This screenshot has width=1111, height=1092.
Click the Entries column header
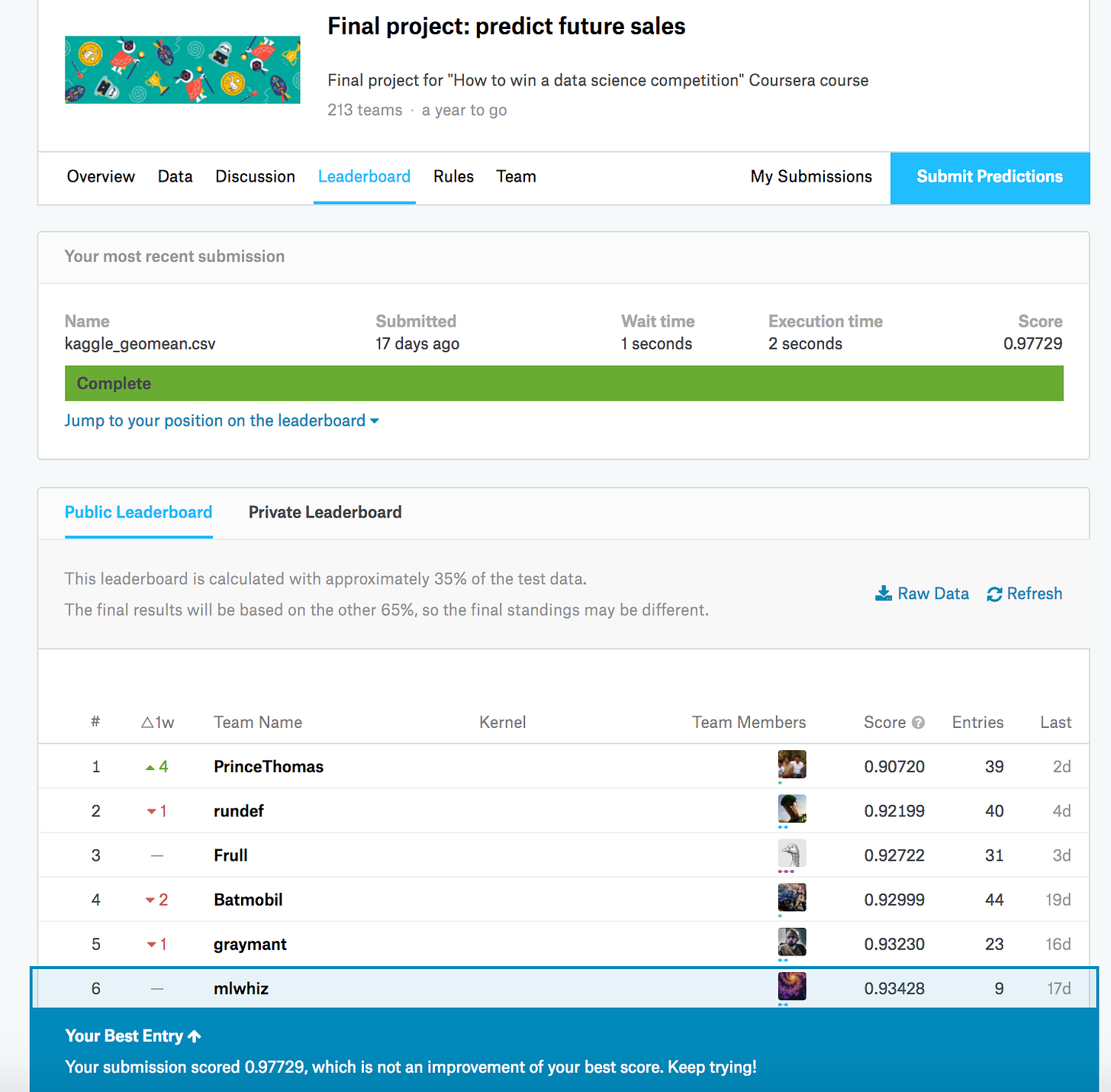pos(978,723)
